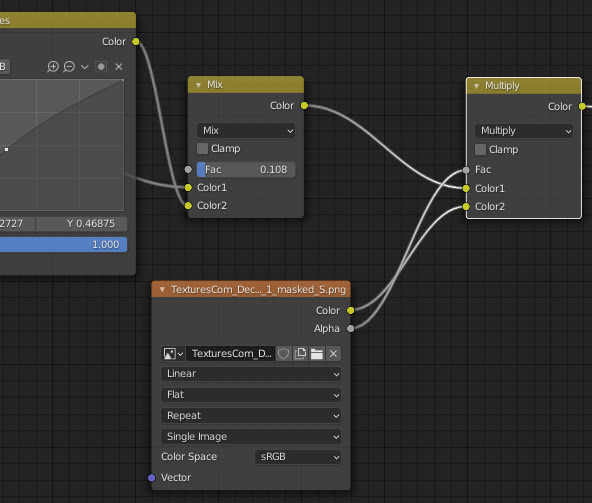Viewport: 592px width, 503px height.
Task: Open the sRGB Color Space dropdown
Action: pyautogui.click(x=298, y=457)
